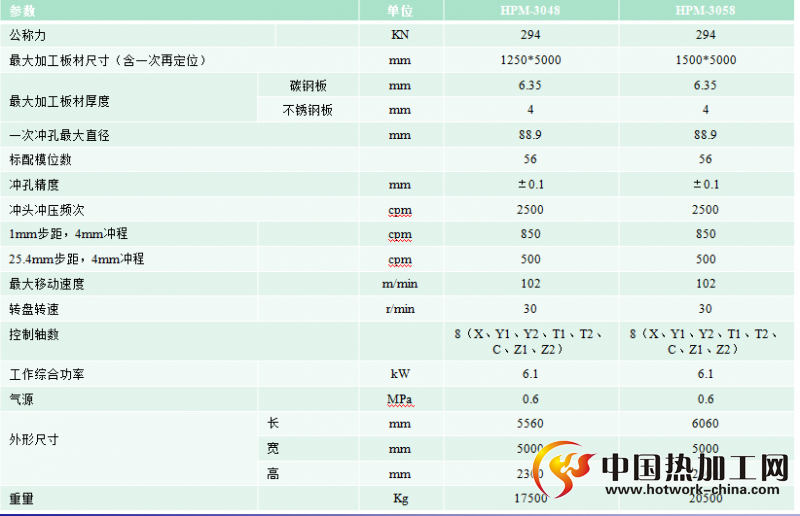
Task: Click 56 under HPM-3048
Action: tap(530, 159)
